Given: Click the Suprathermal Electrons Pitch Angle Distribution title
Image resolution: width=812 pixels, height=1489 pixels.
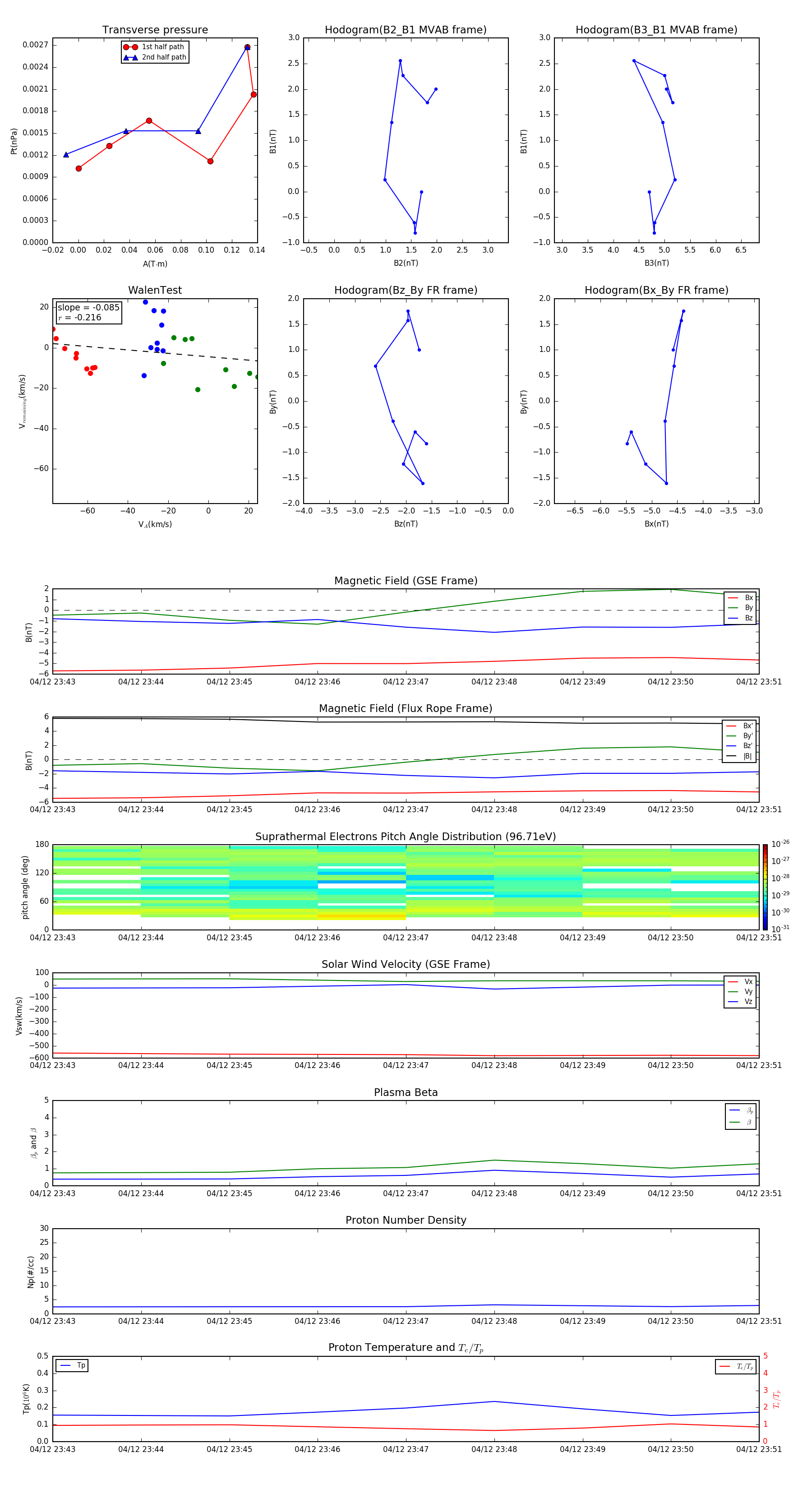Looking at the screenshot, I should click(406, 837).
